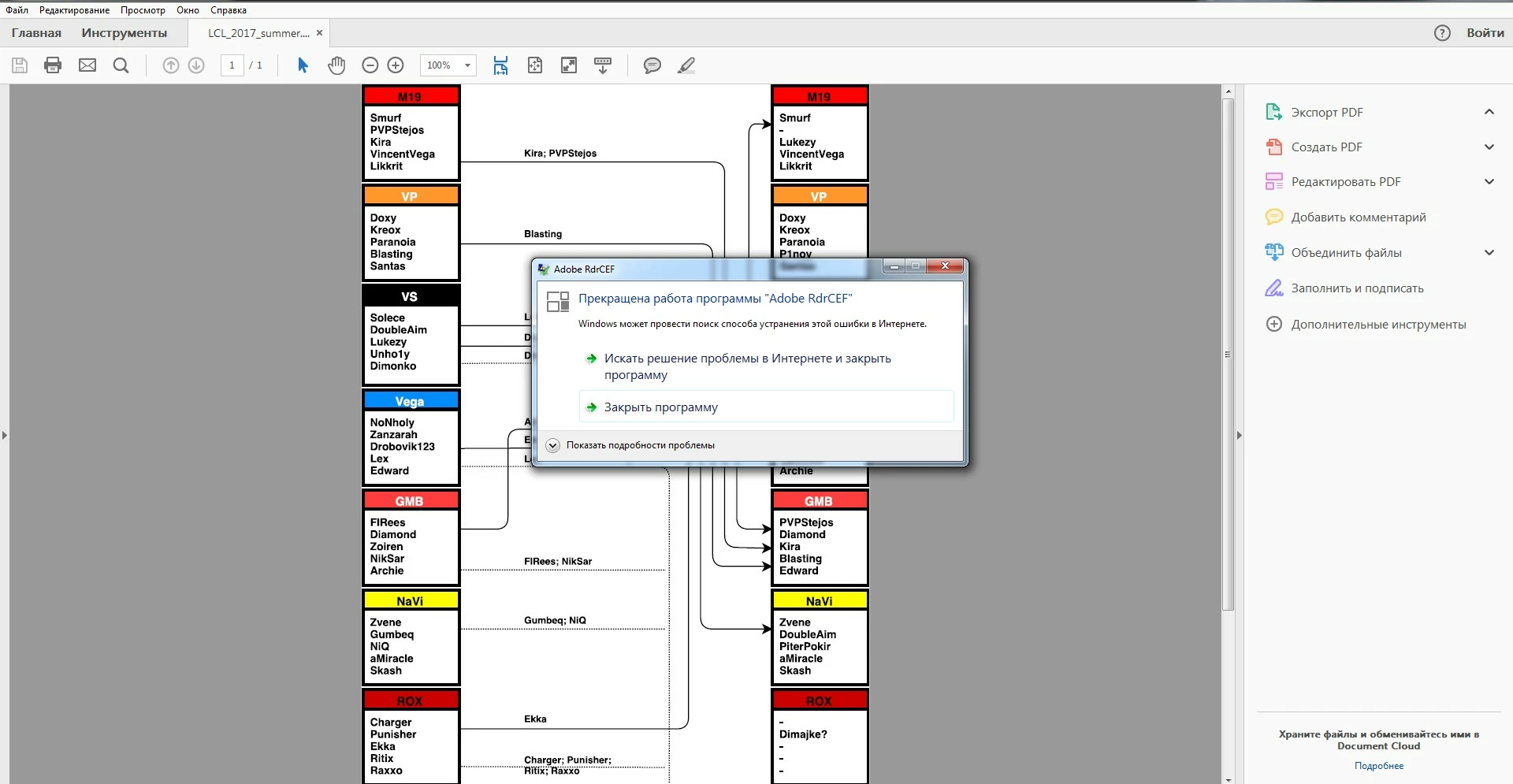Click the fit page icon

(x=535, y=65)
